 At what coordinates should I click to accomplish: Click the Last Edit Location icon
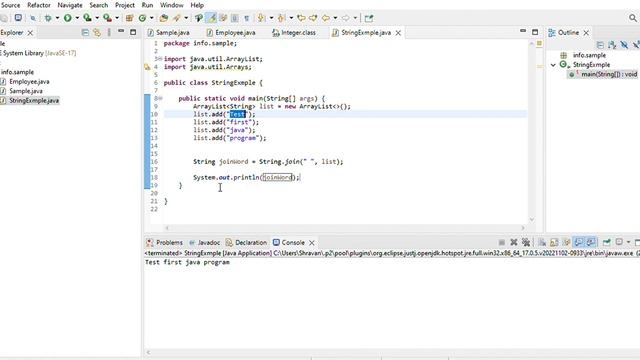301,18
